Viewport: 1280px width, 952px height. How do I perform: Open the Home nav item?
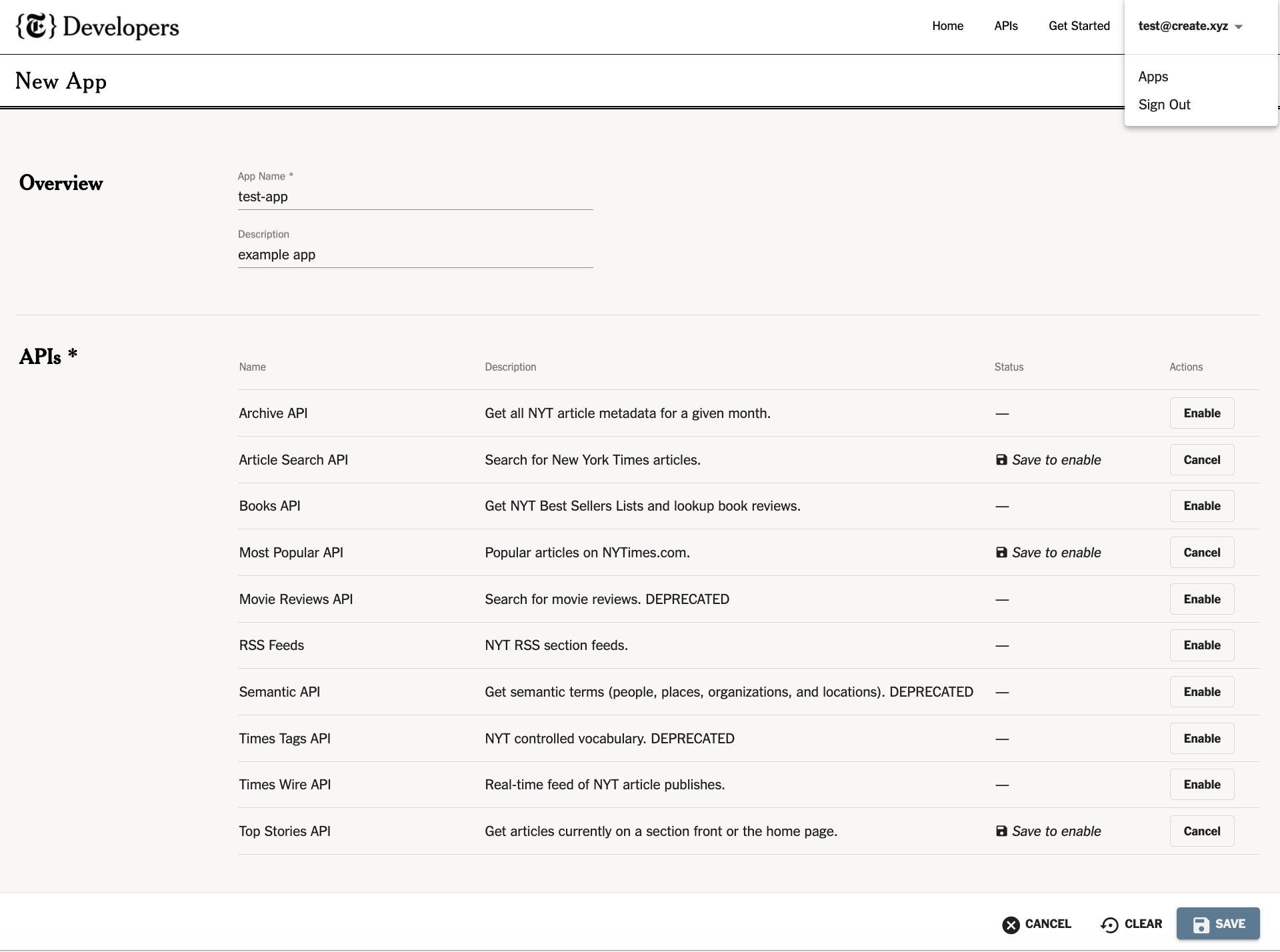click(x=947, y=26)
